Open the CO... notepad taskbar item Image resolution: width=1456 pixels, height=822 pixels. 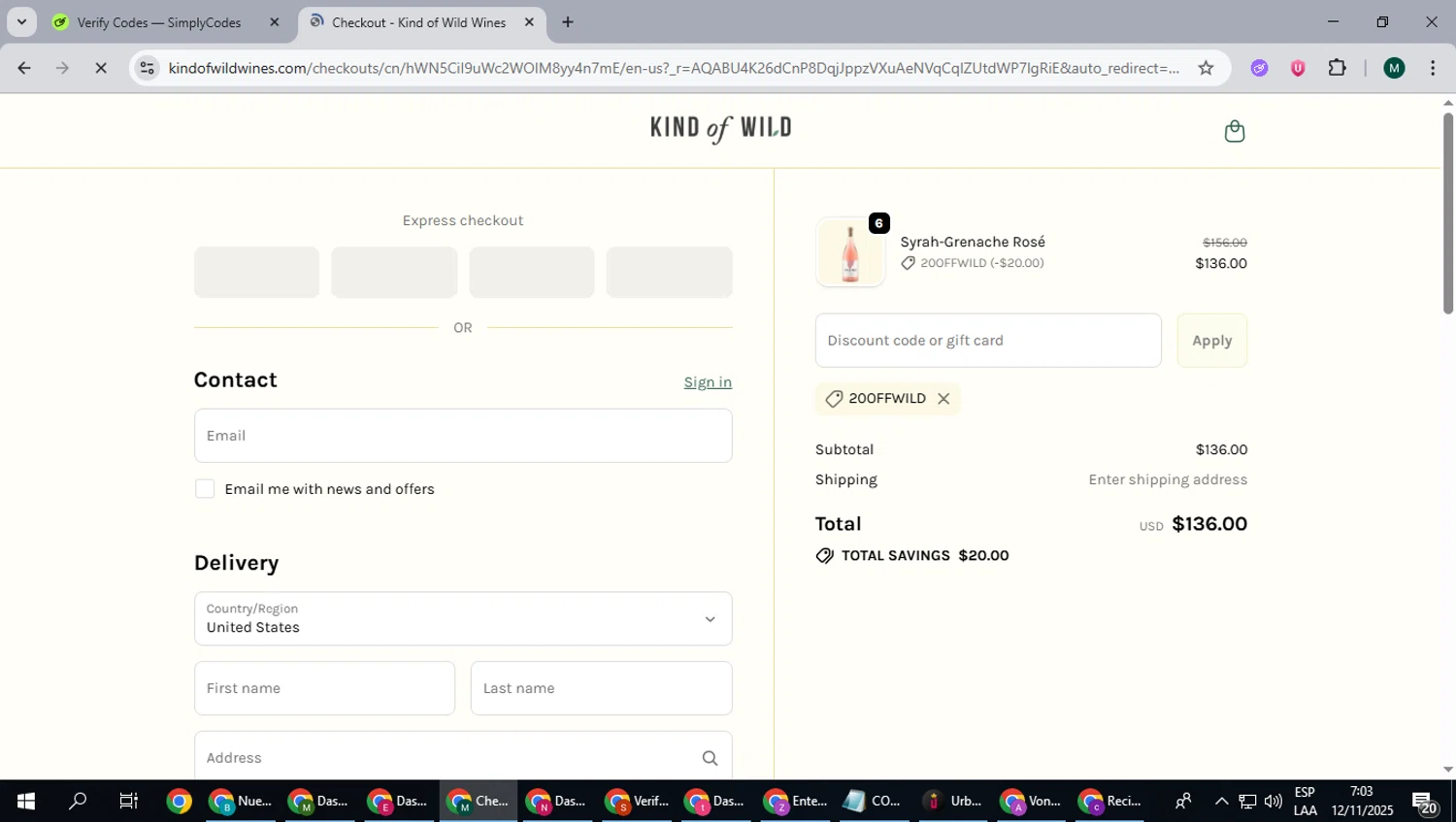tap(874, 801)
